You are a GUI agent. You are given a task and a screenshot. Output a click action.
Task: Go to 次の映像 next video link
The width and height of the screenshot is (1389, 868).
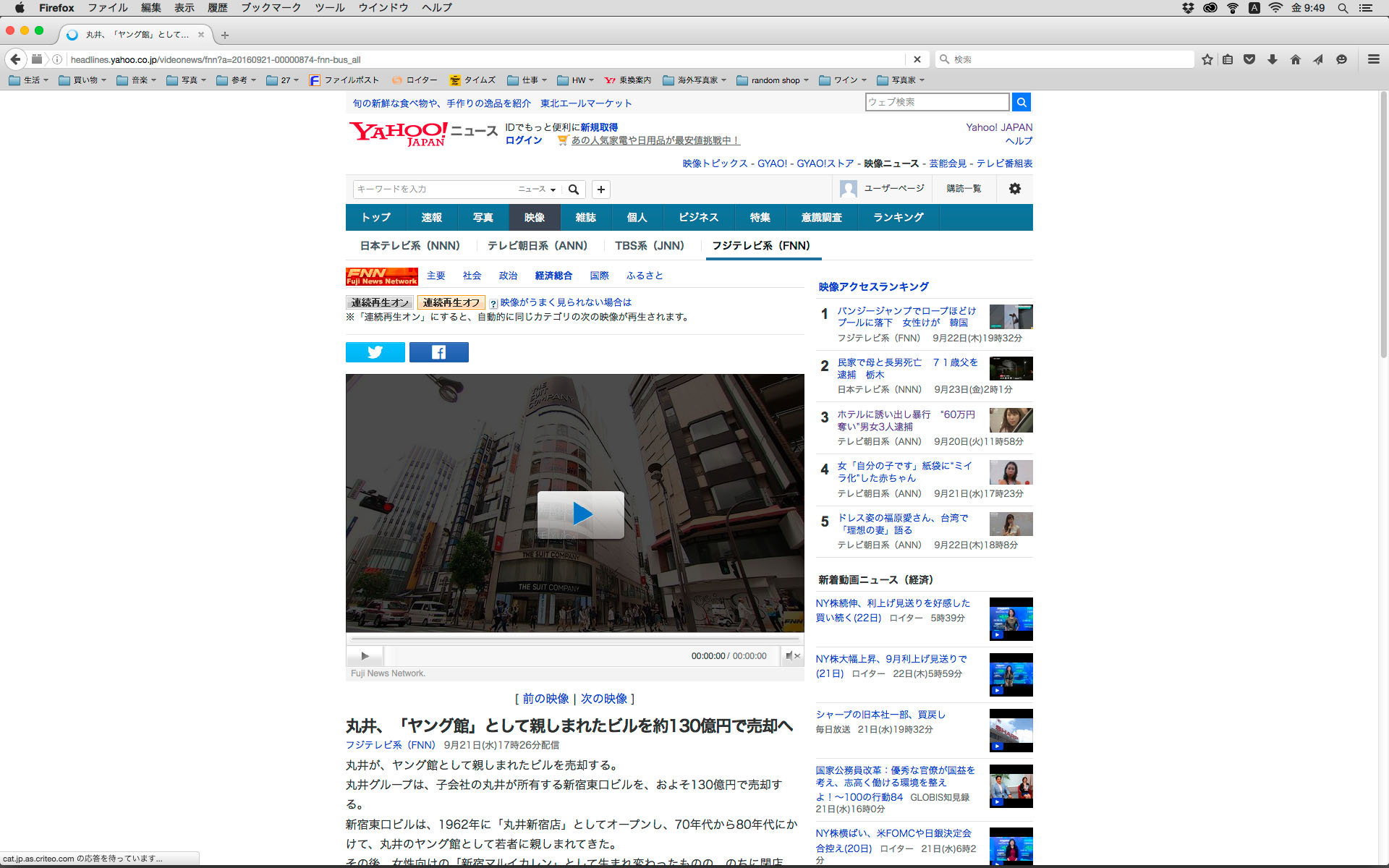[603, 699]
